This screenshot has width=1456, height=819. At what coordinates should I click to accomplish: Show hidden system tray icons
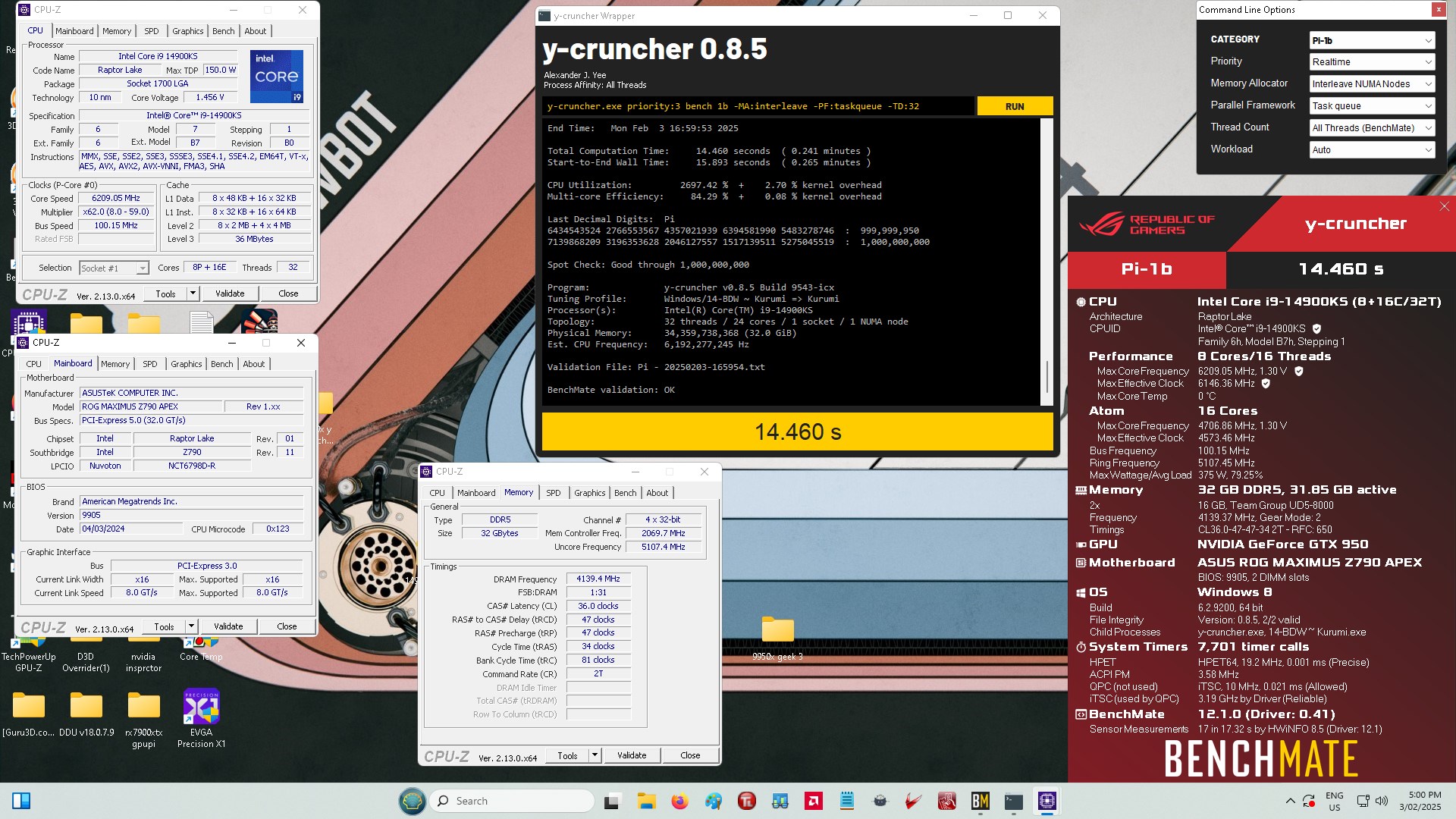pyautogui.click(x=1290, y=801)
